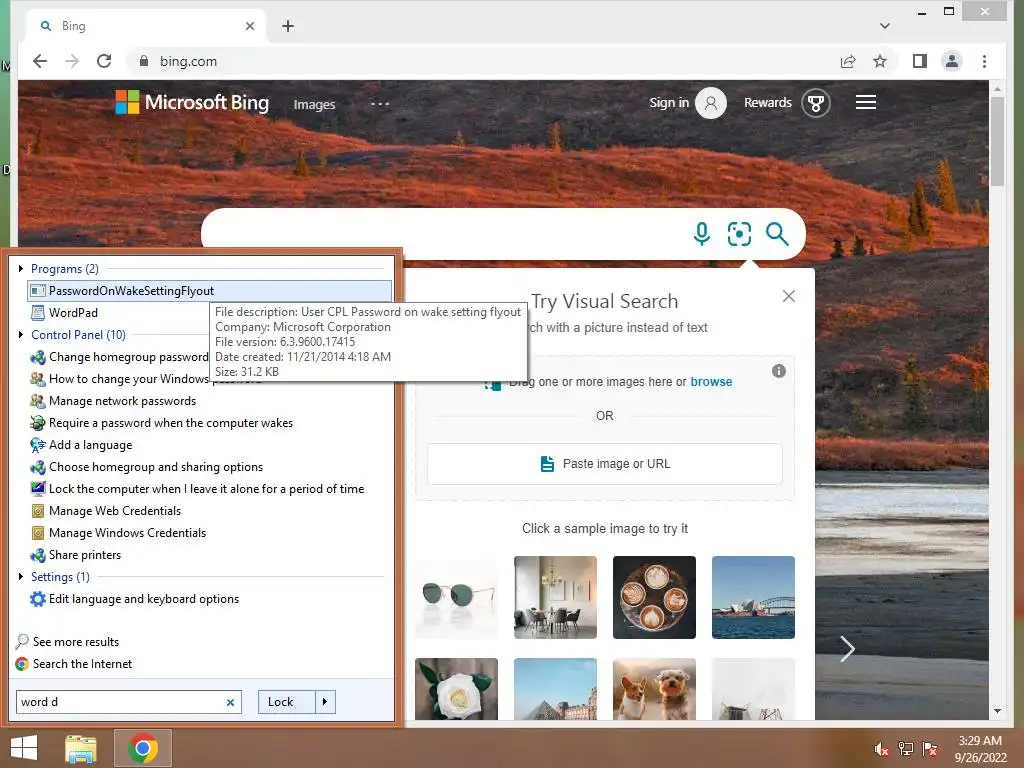
Task: Click the browse link
Action: 711,381
